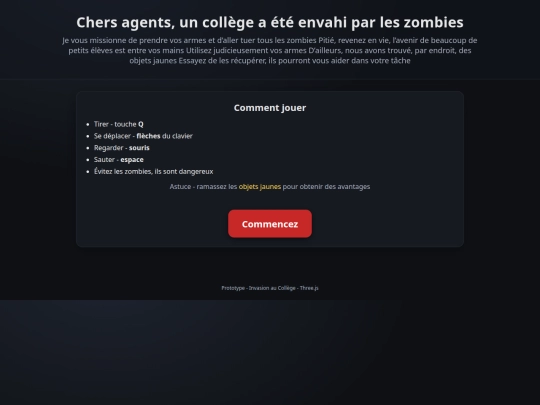The image size is (540, 405).
Task: Click the yellow 'objets jaunes' highlighted text
Action: pyautogui.click(x=260, y=187)
